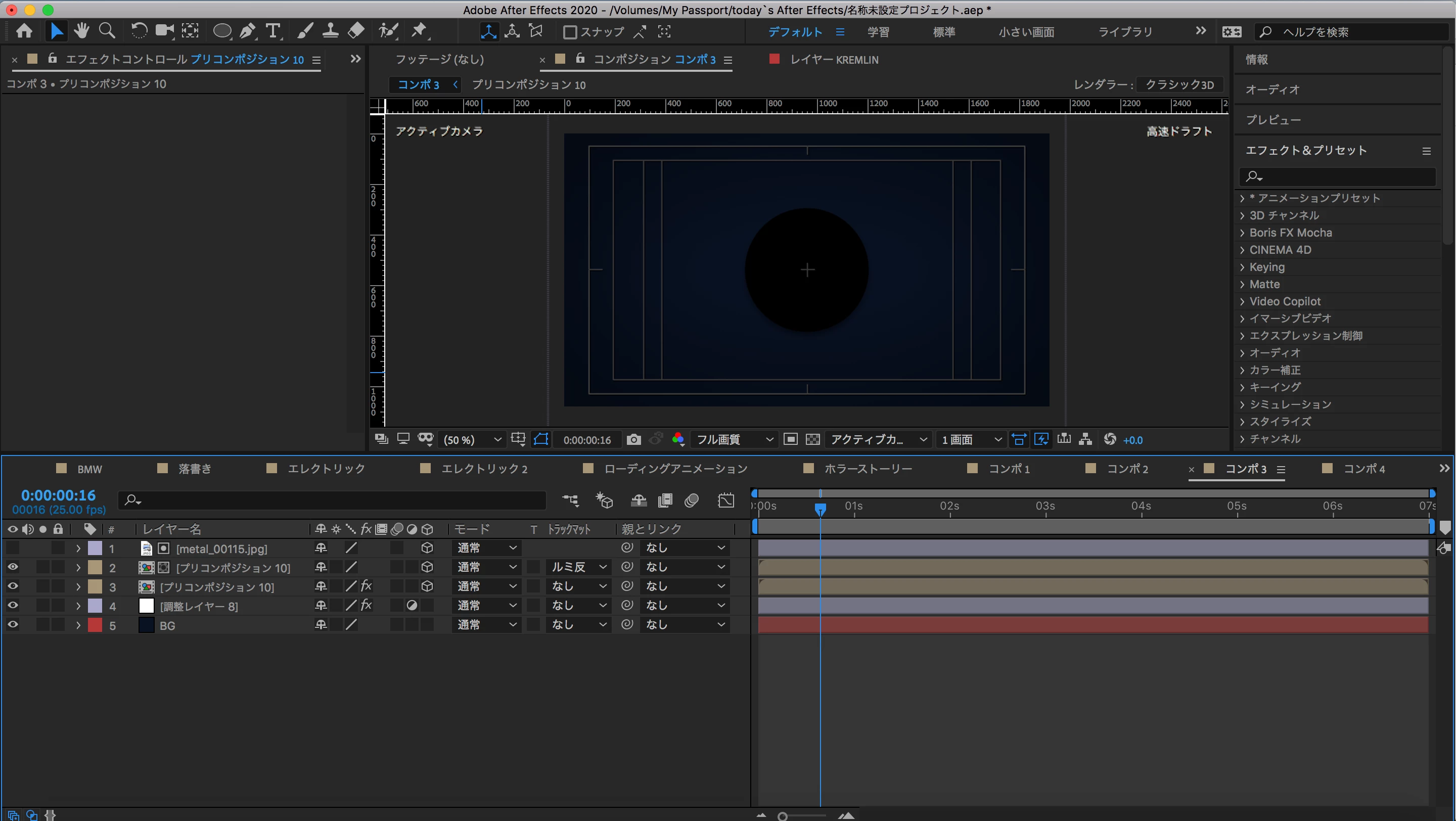The height and width of the screenshot is (821, 1456).
Task: Click the BG layer red label swatch
Action: (95, 625)
